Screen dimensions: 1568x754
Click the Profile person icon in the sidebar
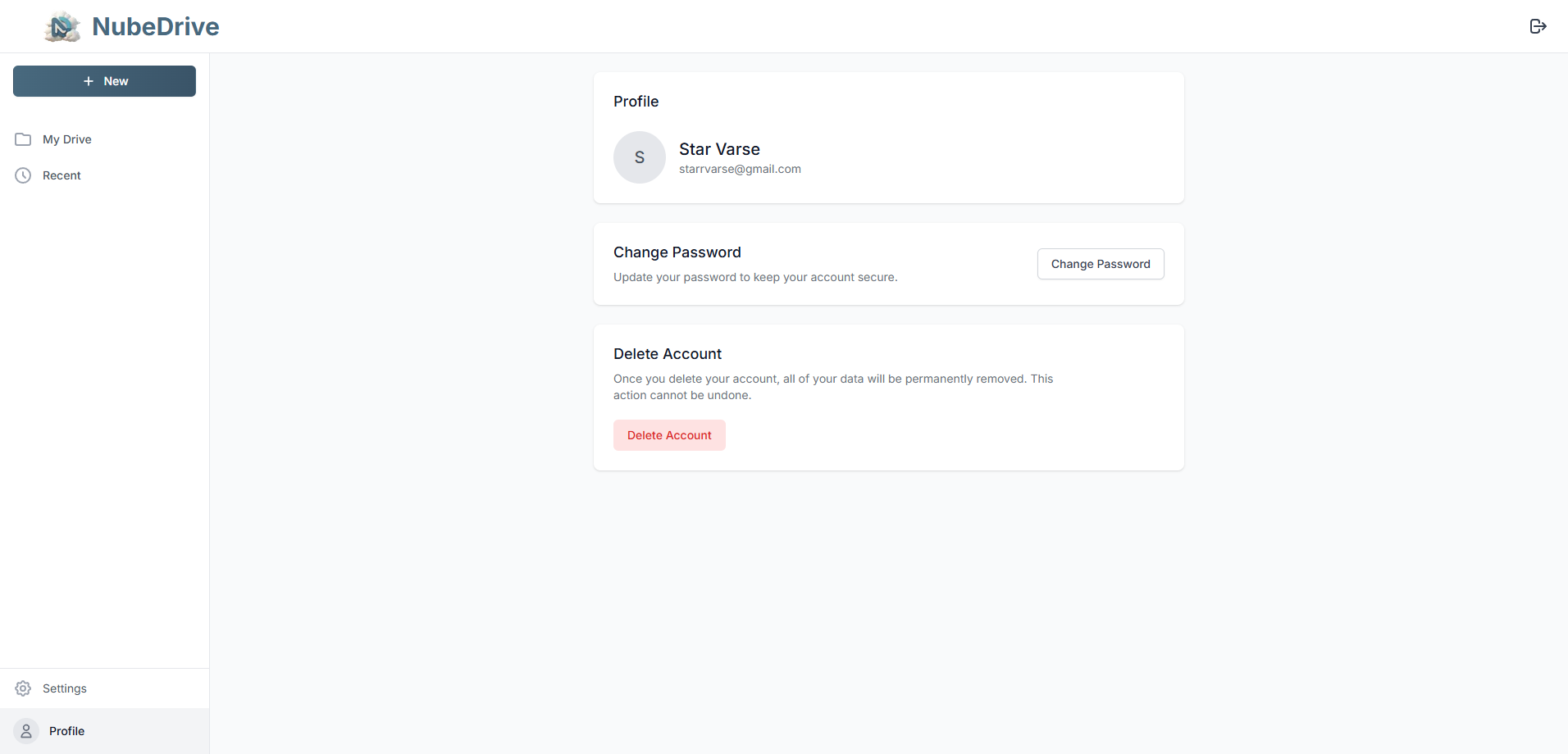pos(26,731)
